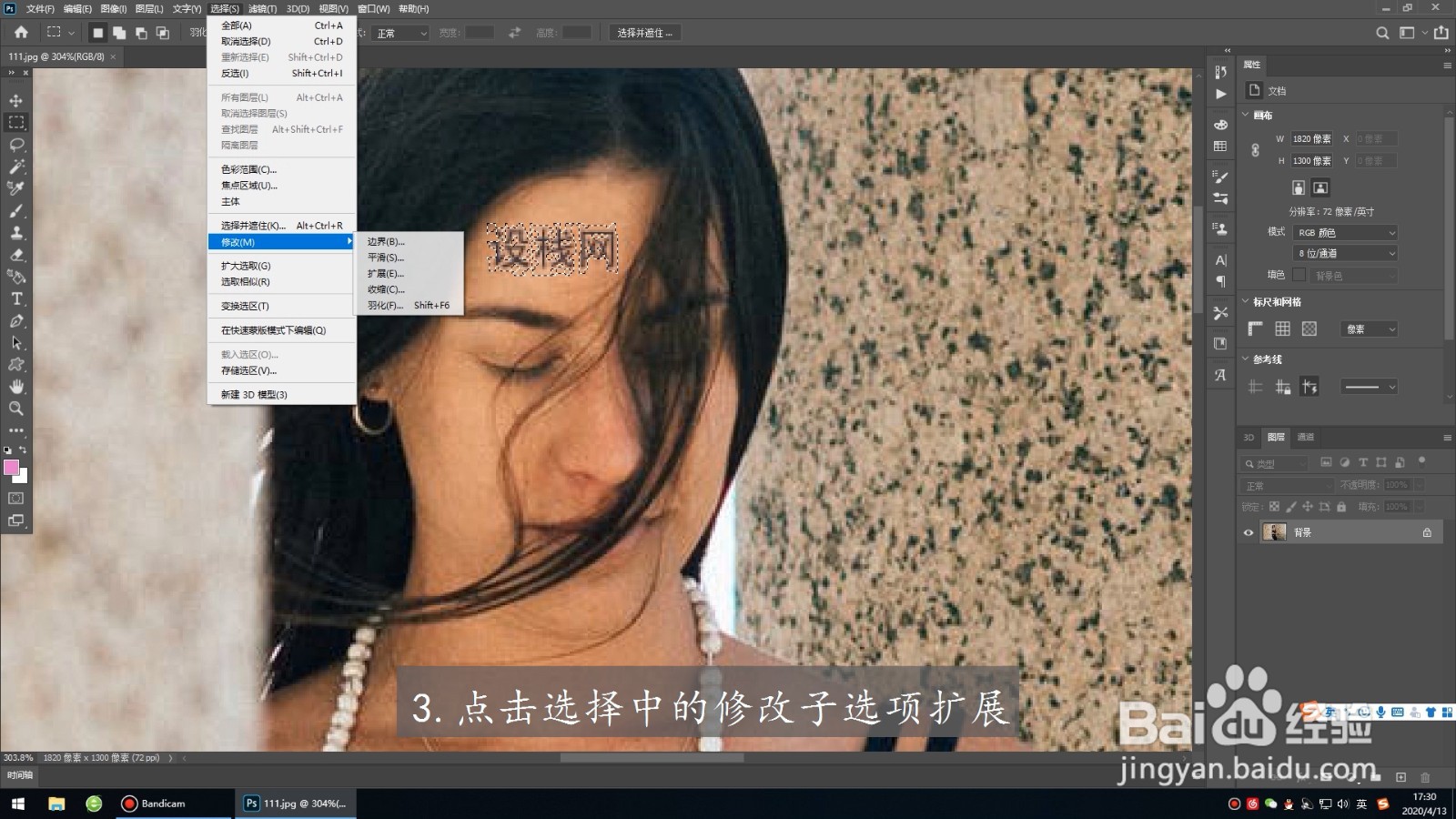Open the ruler units 像素 dropdown
1456x819 pixels.
(x=1370, y=329)
